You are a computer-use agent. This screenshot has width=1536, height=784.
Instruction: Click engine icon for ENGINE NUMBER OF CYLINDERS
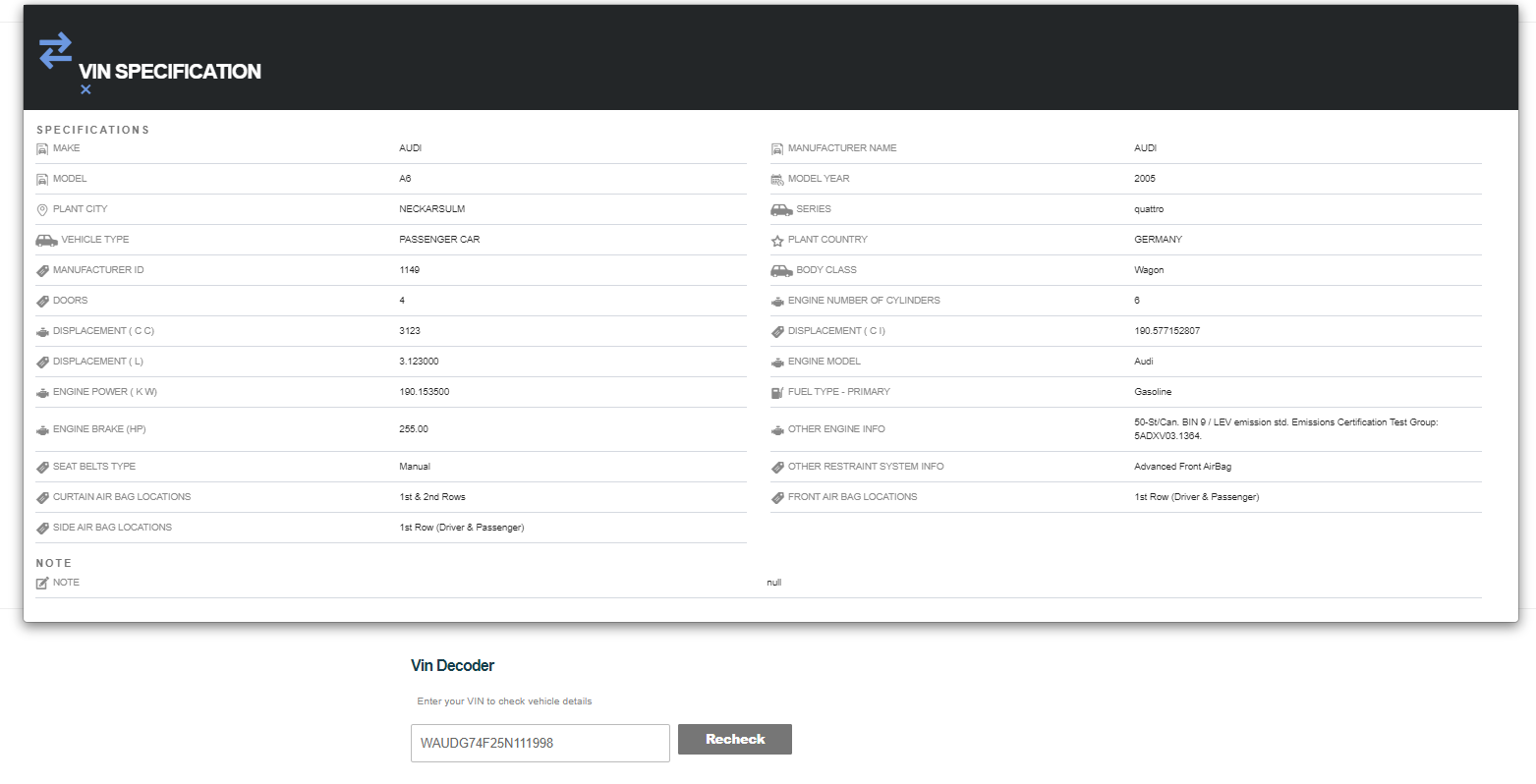pyautogui.click(x=777, y=302)
